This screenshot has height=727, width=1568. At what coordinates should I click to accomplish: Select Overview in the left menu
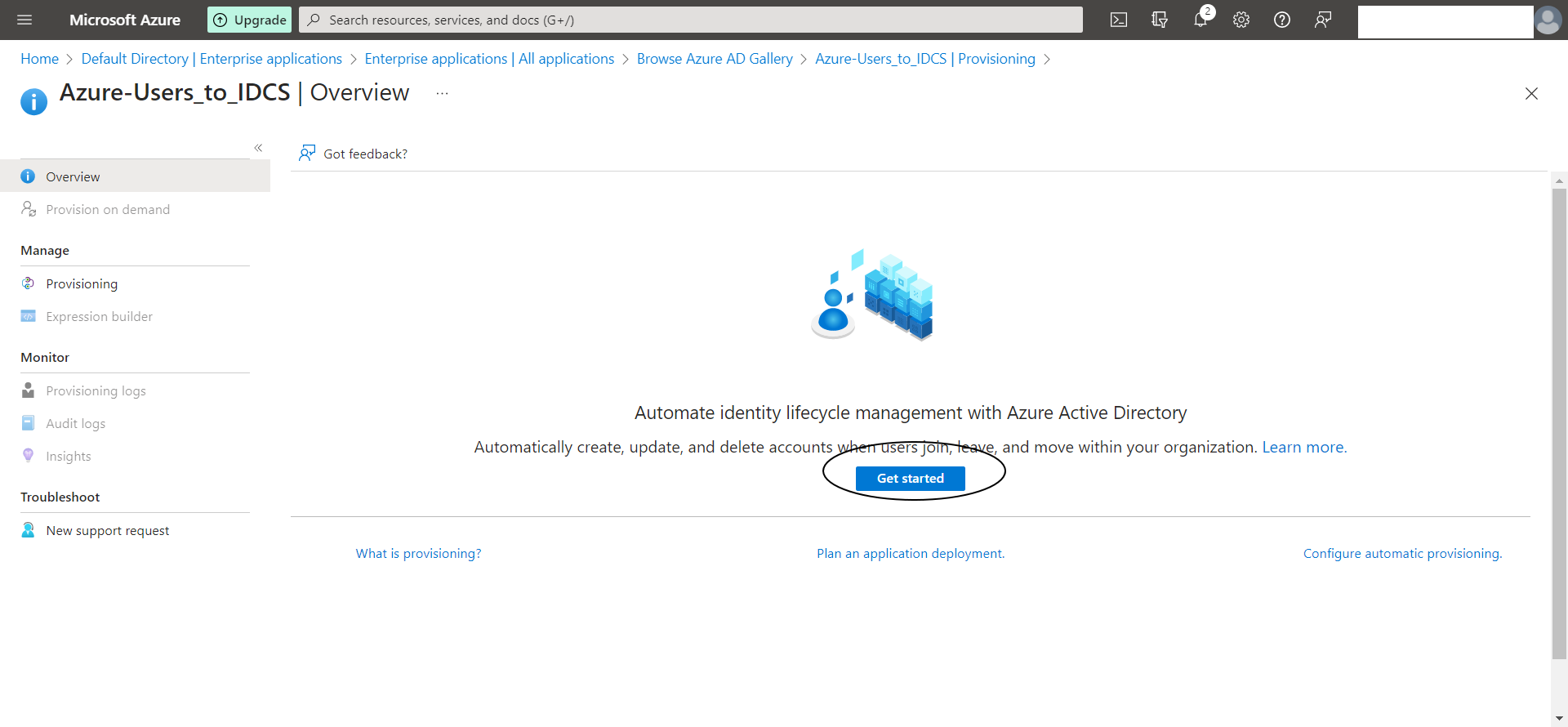point(135,176)
